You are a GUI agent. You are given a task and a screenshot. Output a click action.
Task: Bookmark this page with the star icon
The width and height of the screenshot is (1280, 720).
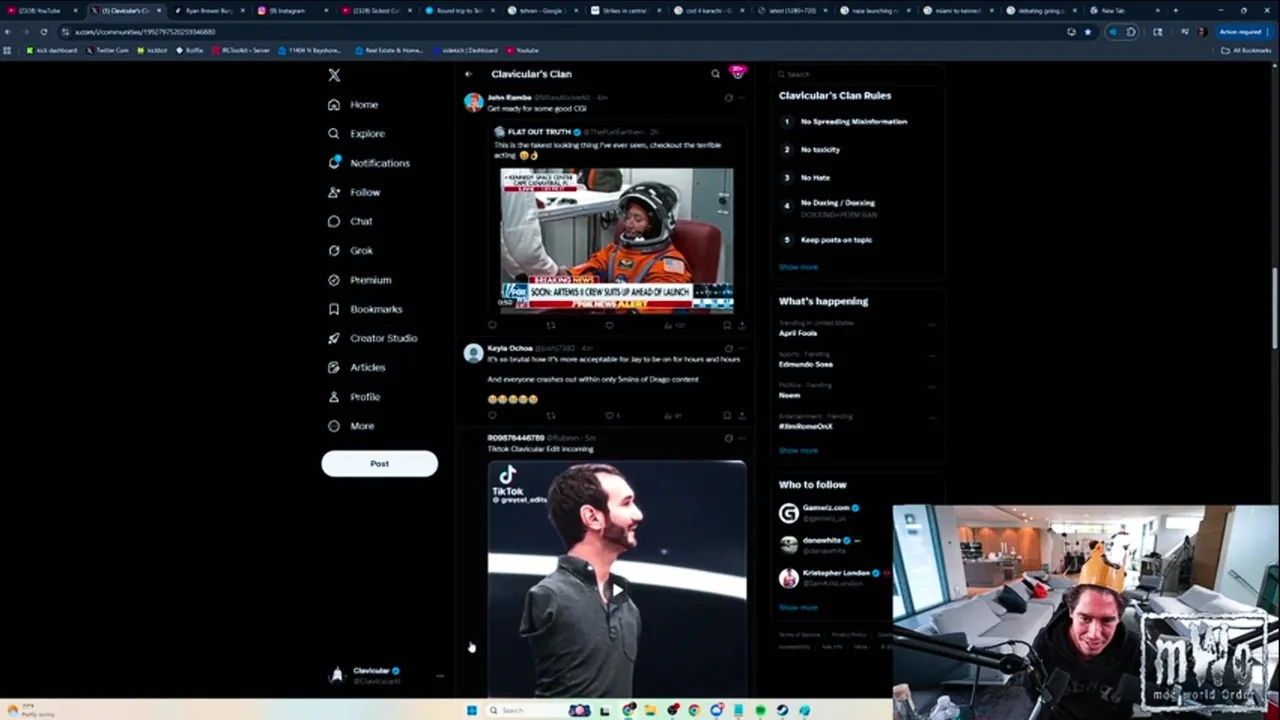pos(1088,31)
